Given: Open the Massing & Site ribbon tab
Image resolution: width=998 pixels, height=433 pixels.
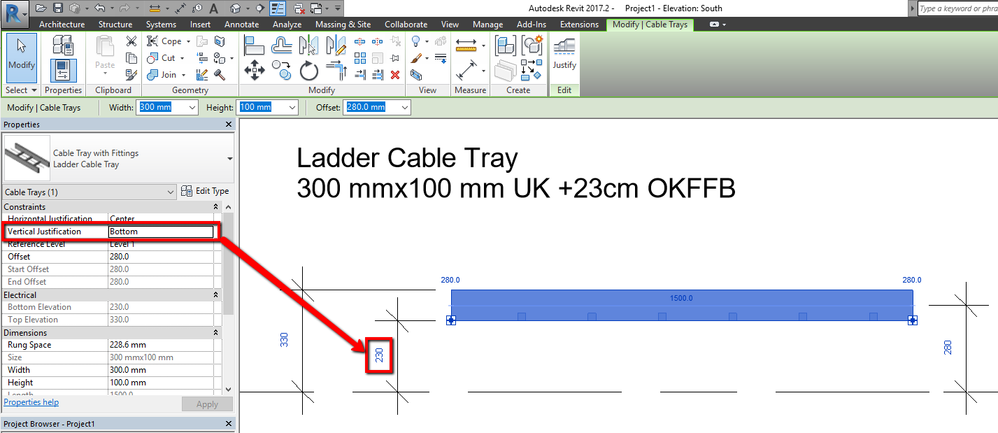Looking at the screenshot, I should click(x=343, y=24).
